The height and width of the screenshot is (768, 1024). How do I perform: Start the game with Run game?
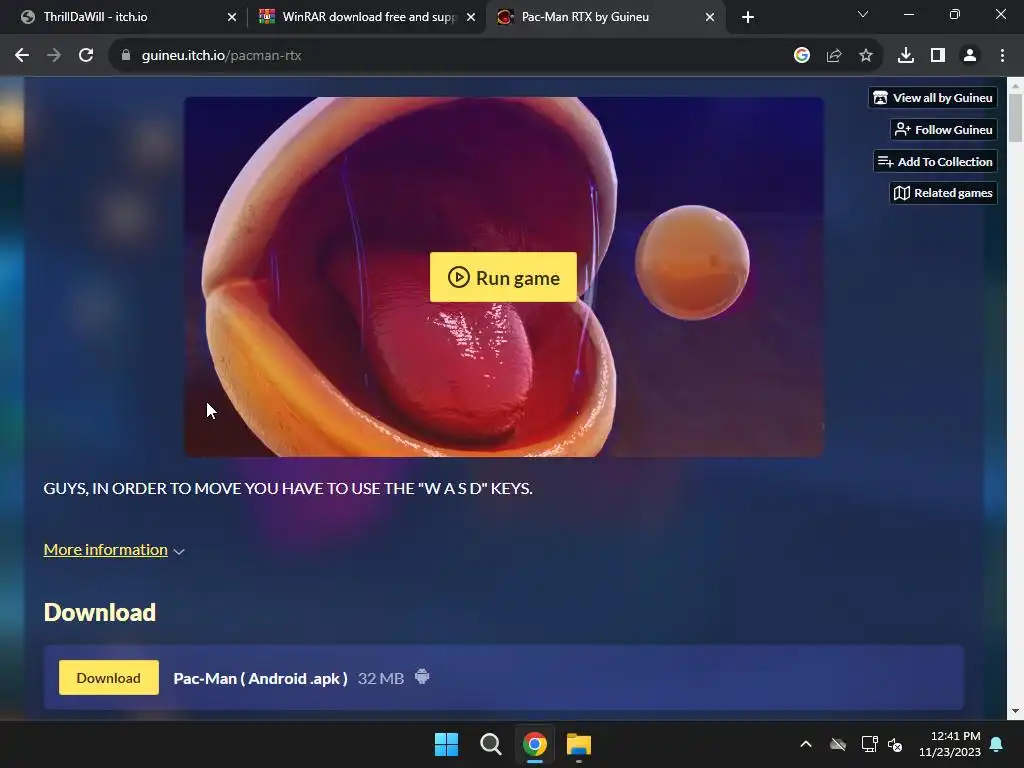pyautogui.click(x=503, y=278)
